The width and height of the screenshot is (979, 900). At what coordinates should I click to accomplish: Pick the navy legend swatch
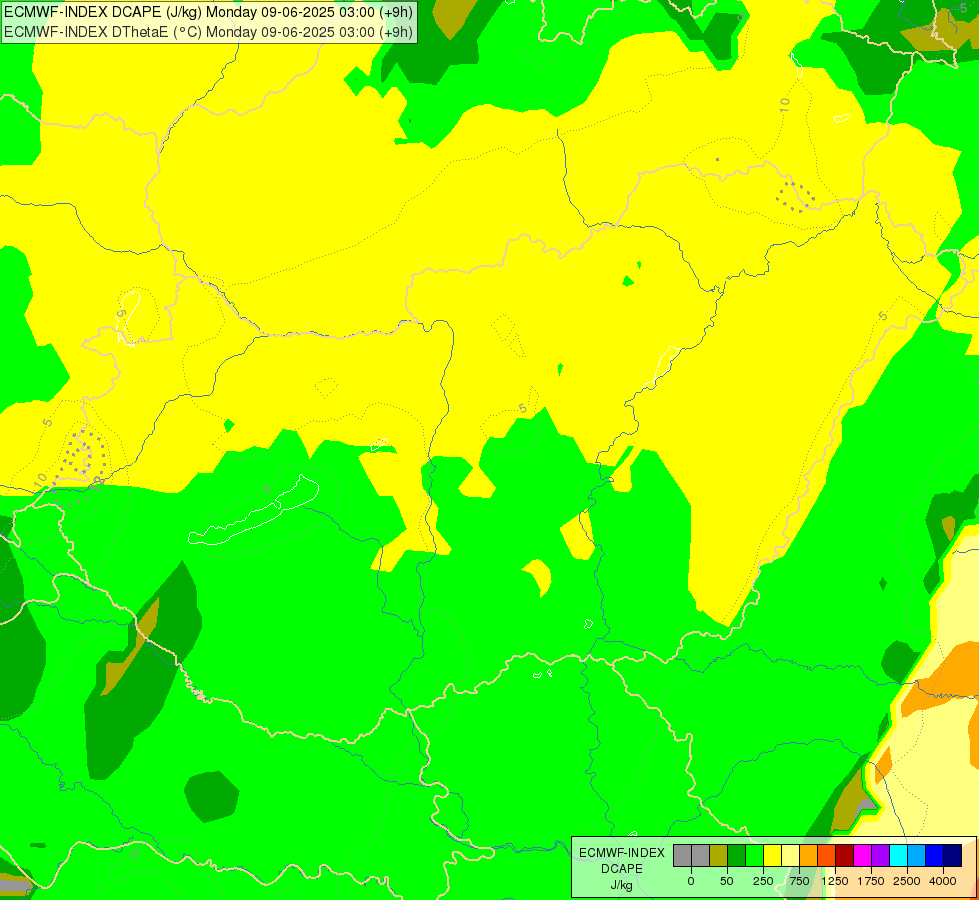[953, 856]
